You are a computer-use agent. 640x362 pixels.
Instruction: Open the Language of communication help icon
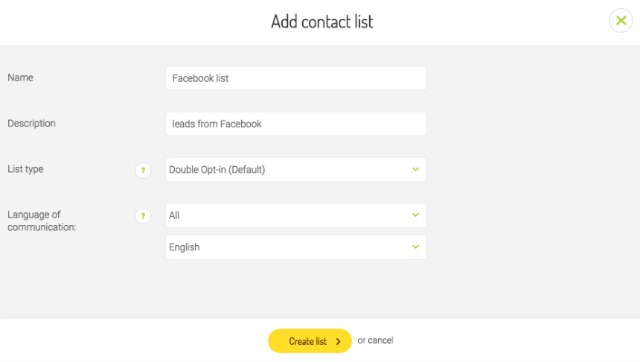(143, 216)
